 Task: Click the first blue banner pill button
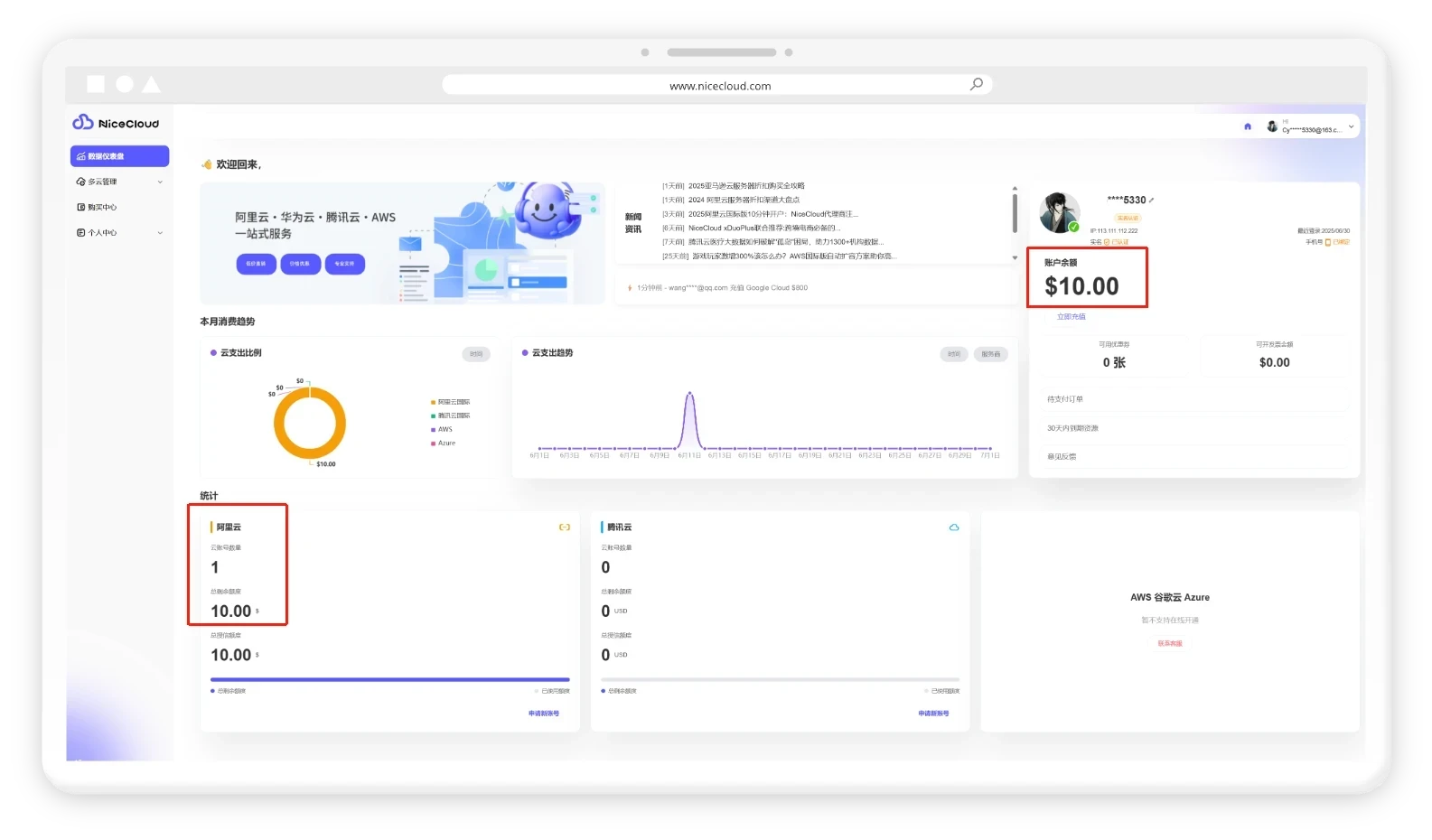pyautogui.click(x=256, y=264)
